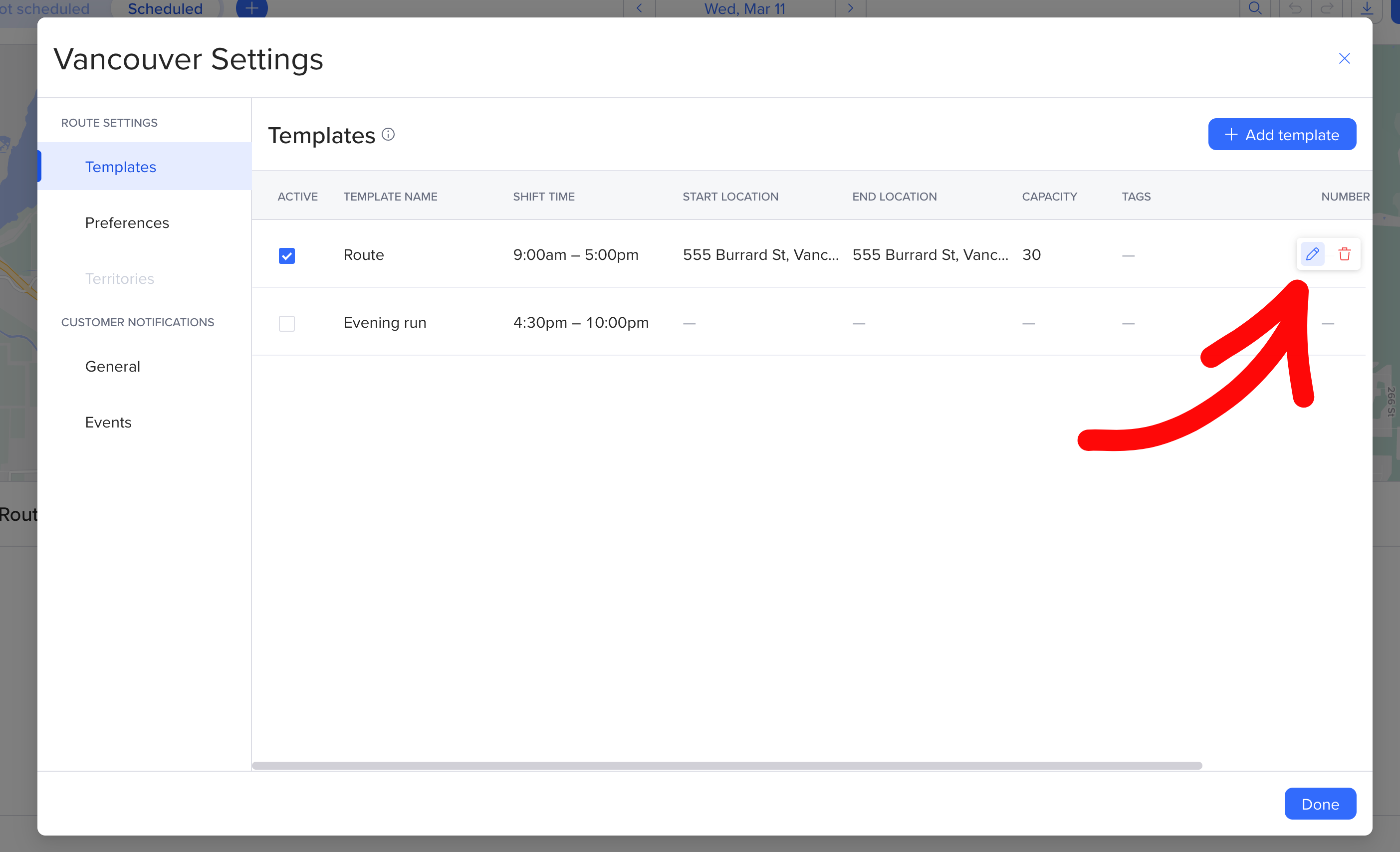Open Preferences in route settings sidebar
Viewport: 1400px width, 852px height.
click(127, 222)
